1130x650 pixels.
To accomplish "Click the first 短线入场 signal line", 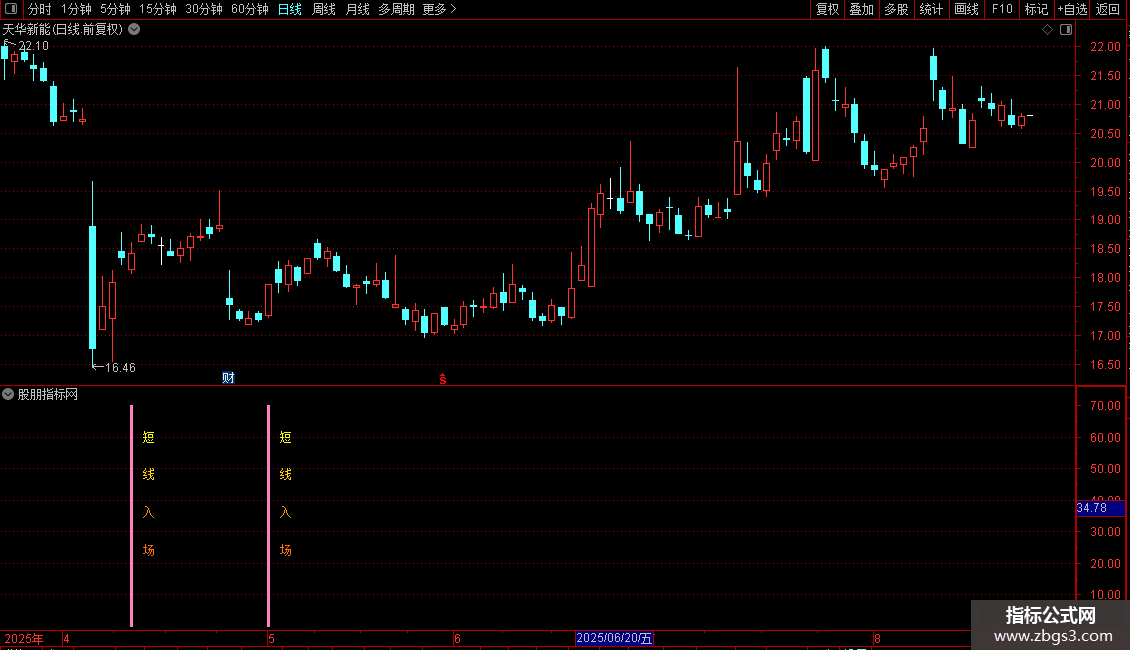I will coord(131,515).
